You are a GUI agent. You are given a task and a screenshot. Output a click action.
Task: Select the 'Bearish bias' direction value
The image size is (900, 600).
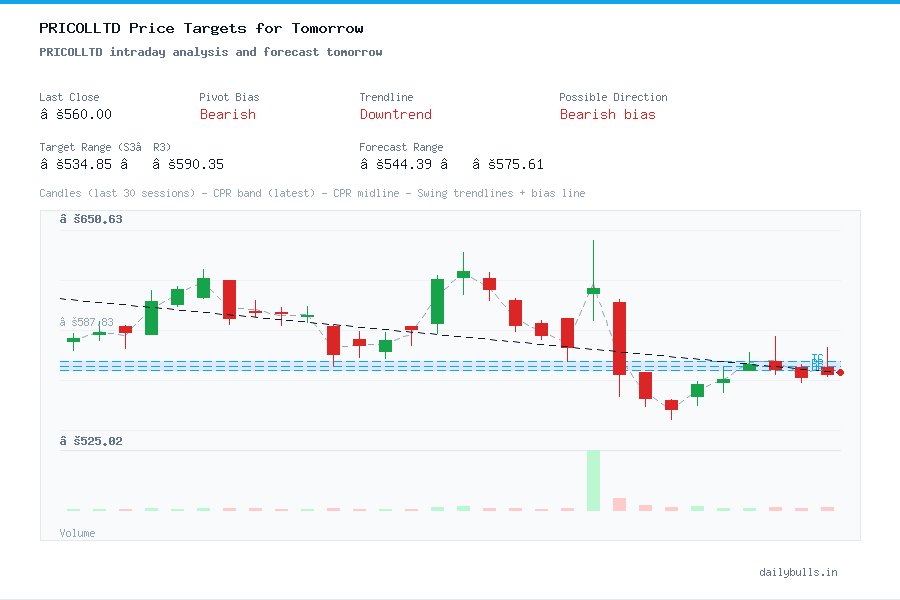pyautogui.click(x=607, y=114)
